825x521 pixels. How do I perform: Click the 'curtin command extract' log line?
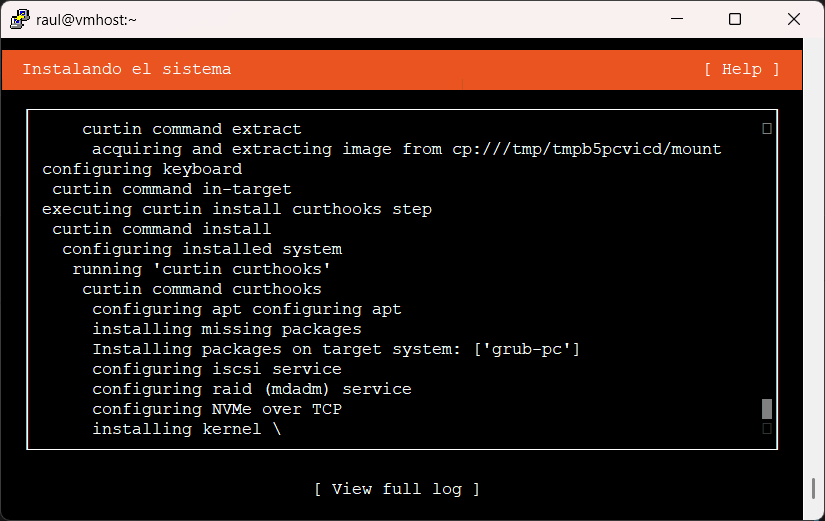192,129
